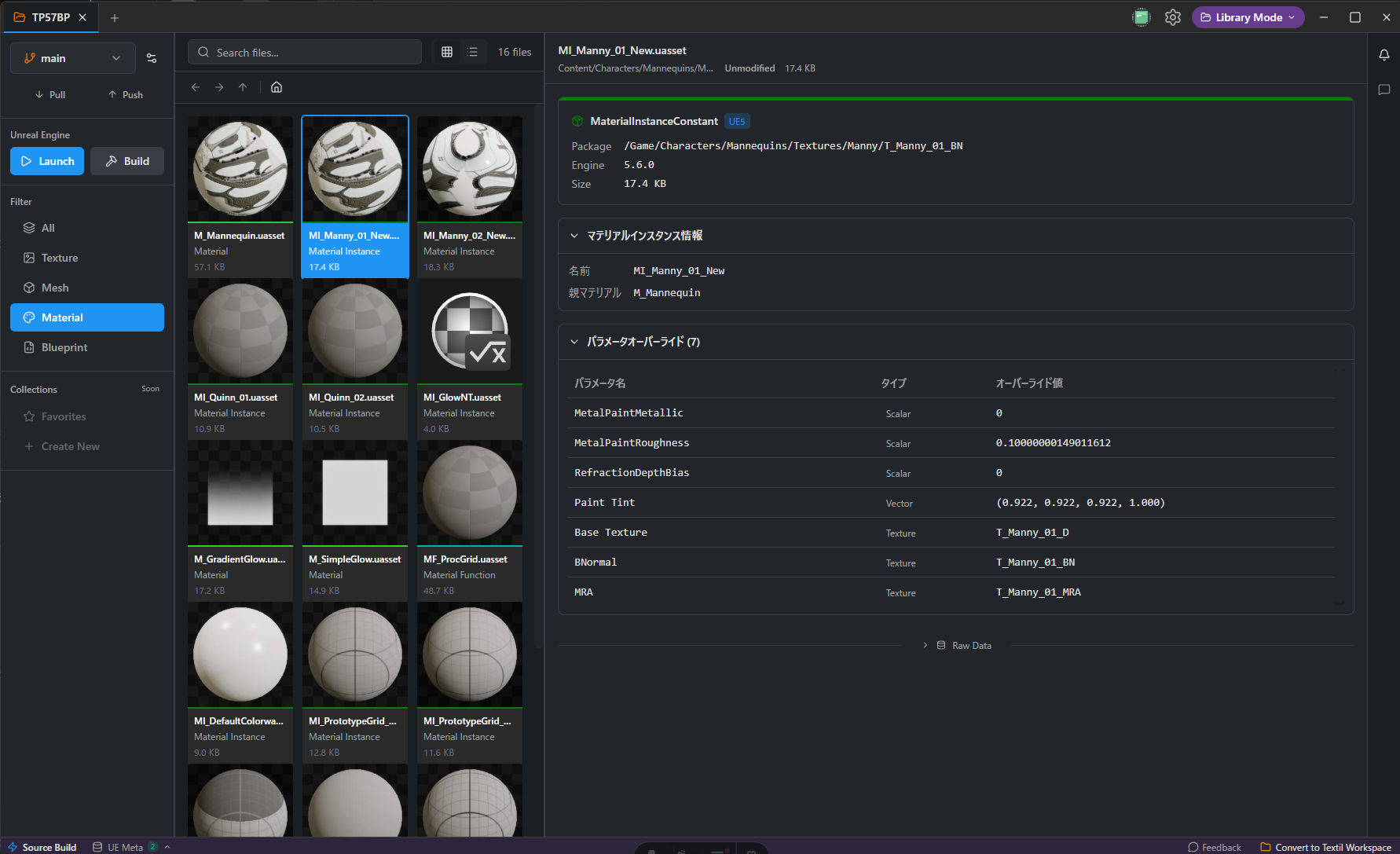Open settings gear in title bar
1400x854 pixels.
[x=1172, y=17]
